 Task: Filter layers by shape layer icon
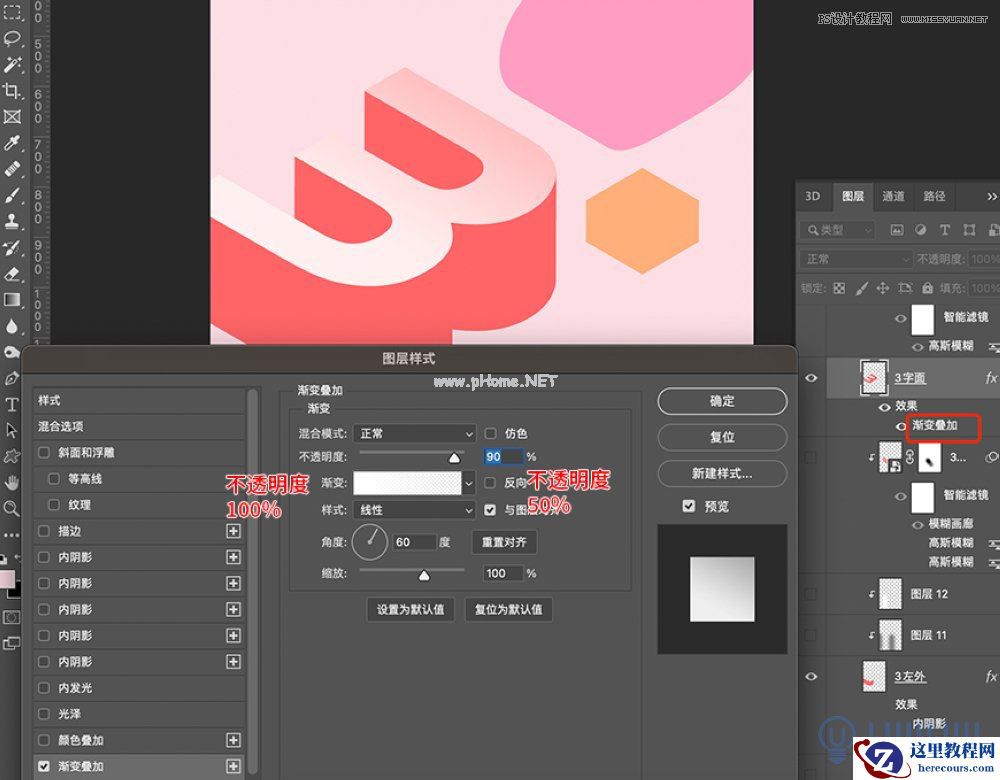point(969,230)
